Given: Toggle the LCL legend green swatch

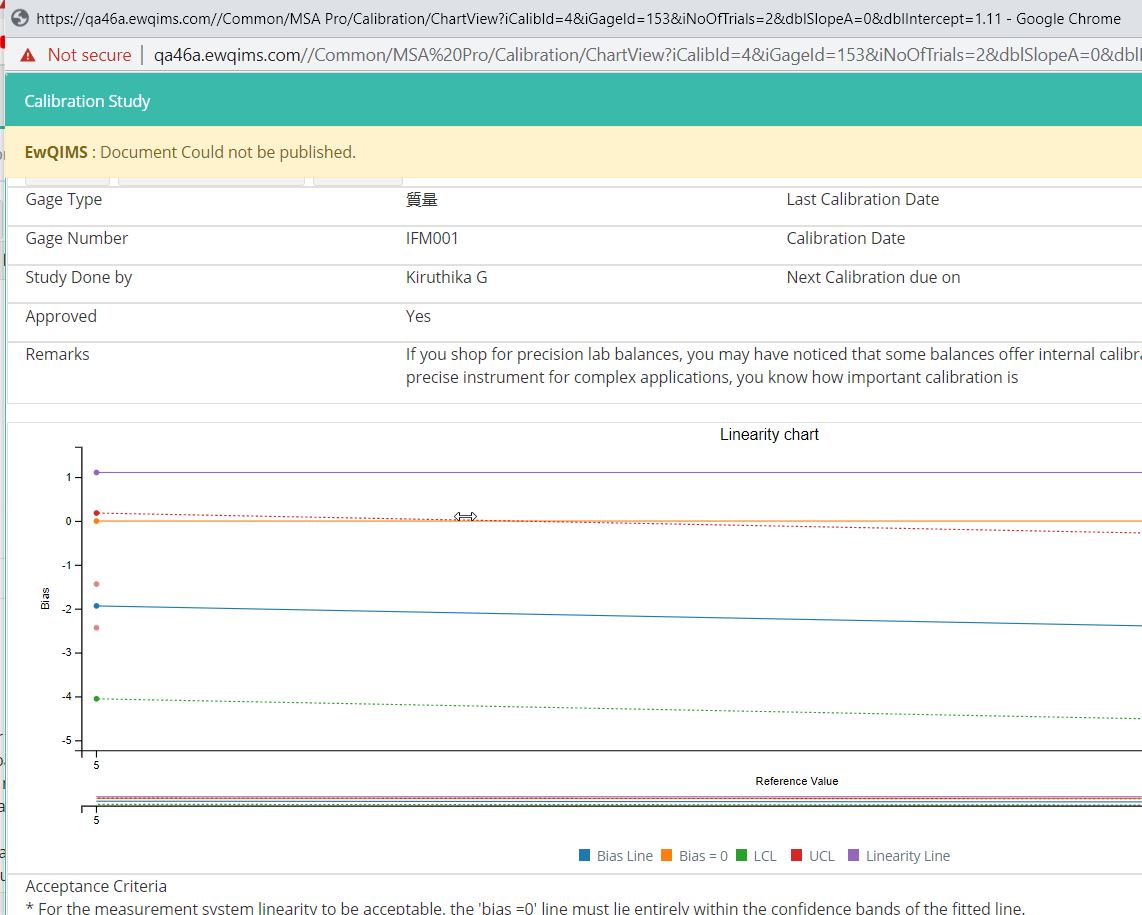Looking at the screenshot, I should [x=741, y=855].
